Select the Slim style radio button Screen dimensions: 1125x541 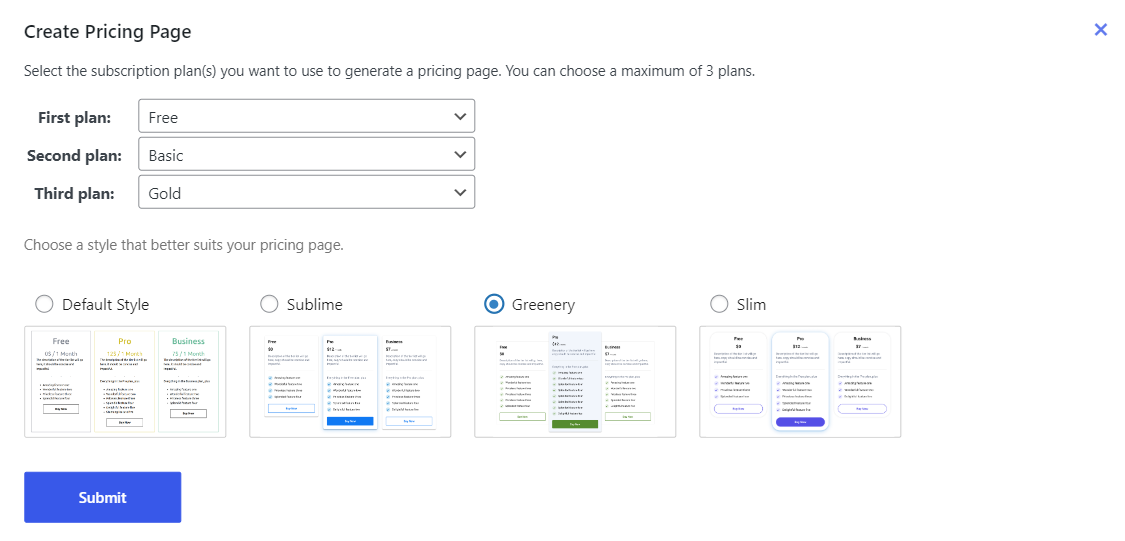(719, 304)
